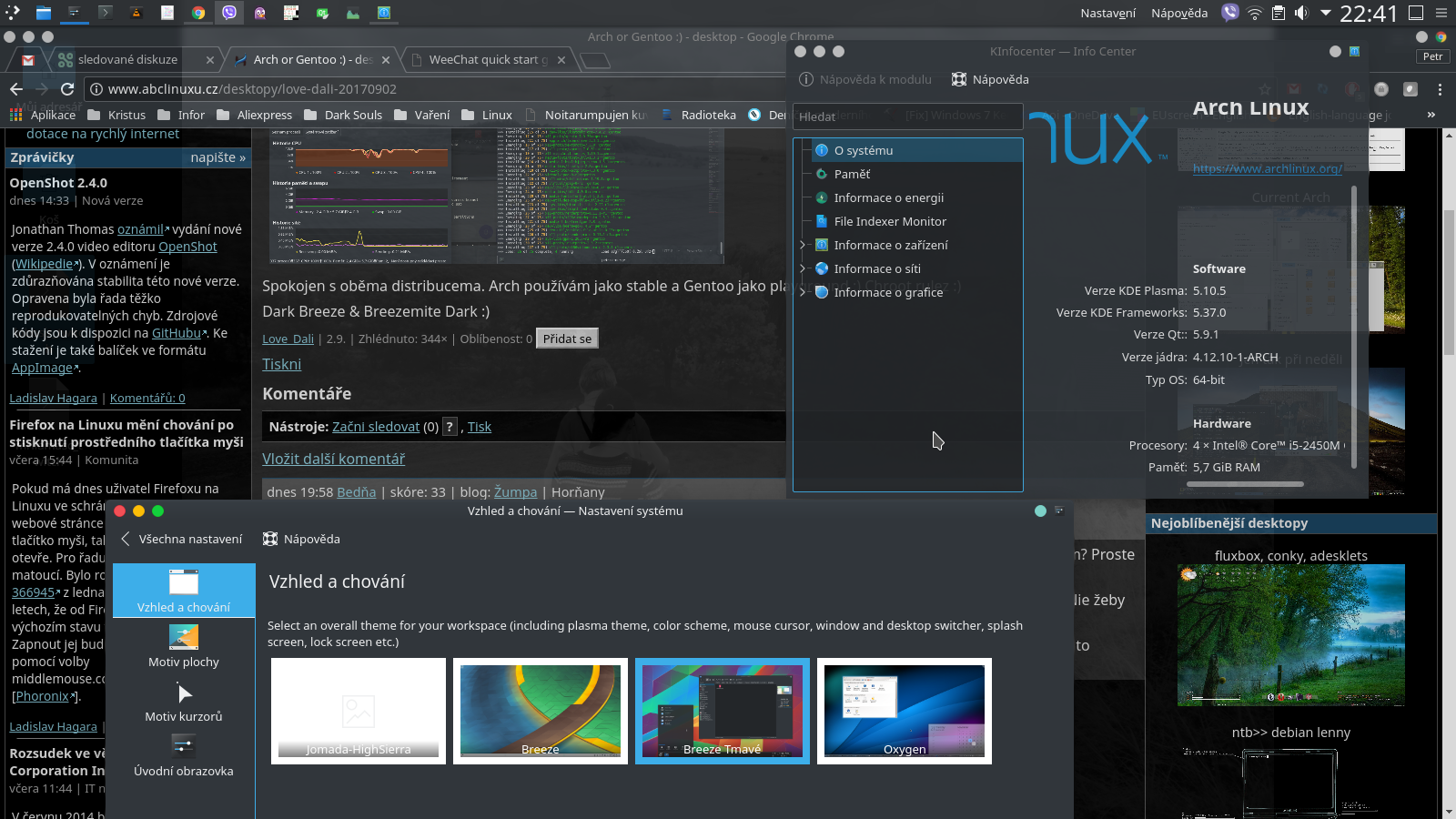The image size is (1456, 819).
Task: Launch the file manager from the panel
Action: pyautogui.click(x=43, y=13)
